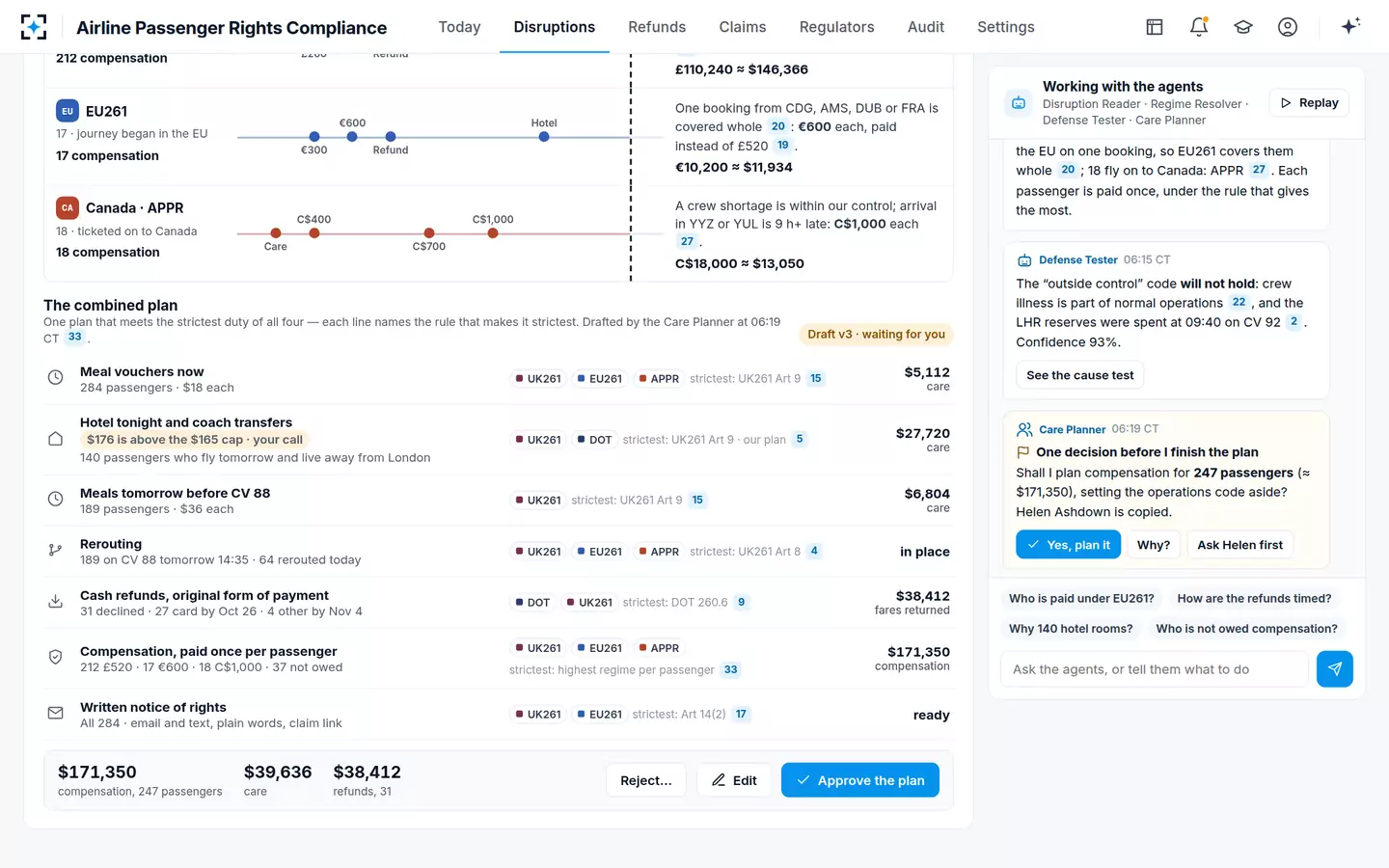The image size is (1389, 868).
Task: Open the Settings tab
Action: click(x=1006, y=27)
